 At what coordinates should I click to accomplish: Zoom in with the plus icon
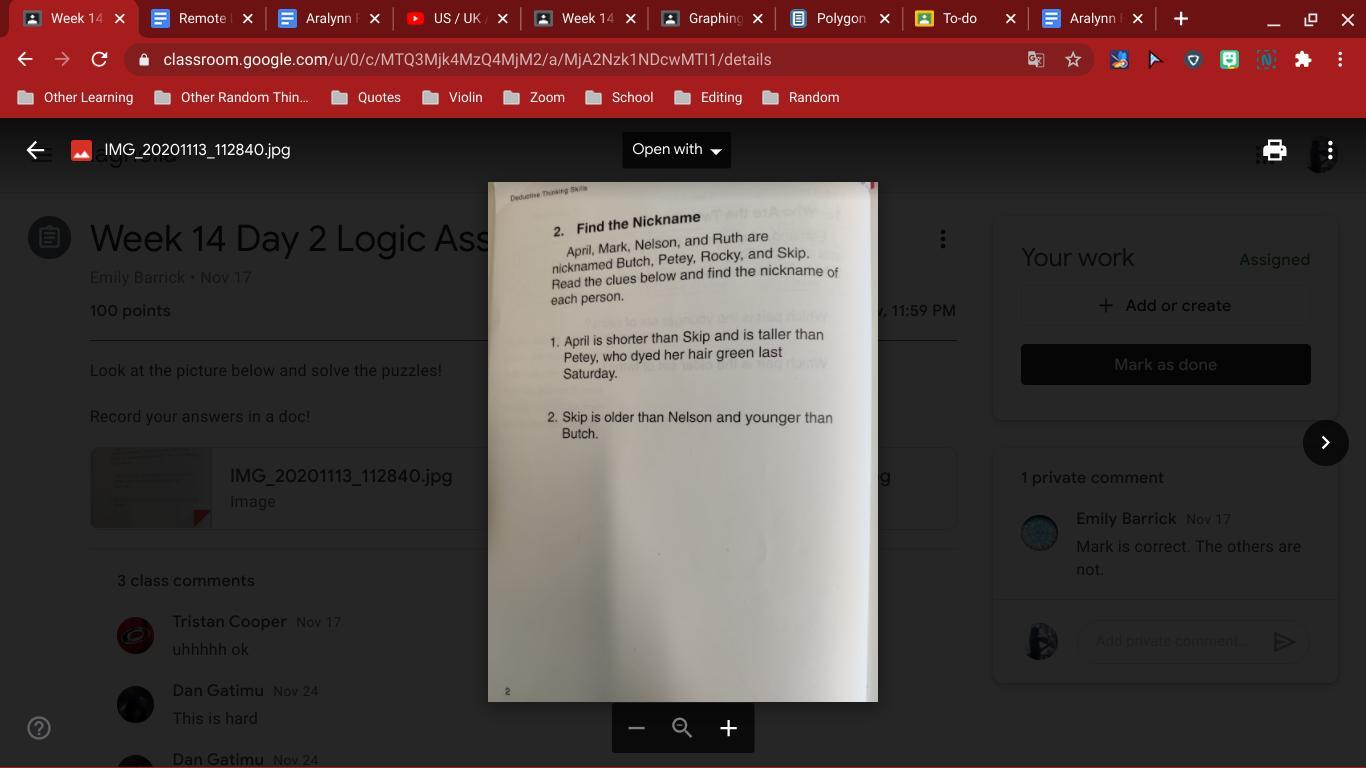[x=728, y=728]
